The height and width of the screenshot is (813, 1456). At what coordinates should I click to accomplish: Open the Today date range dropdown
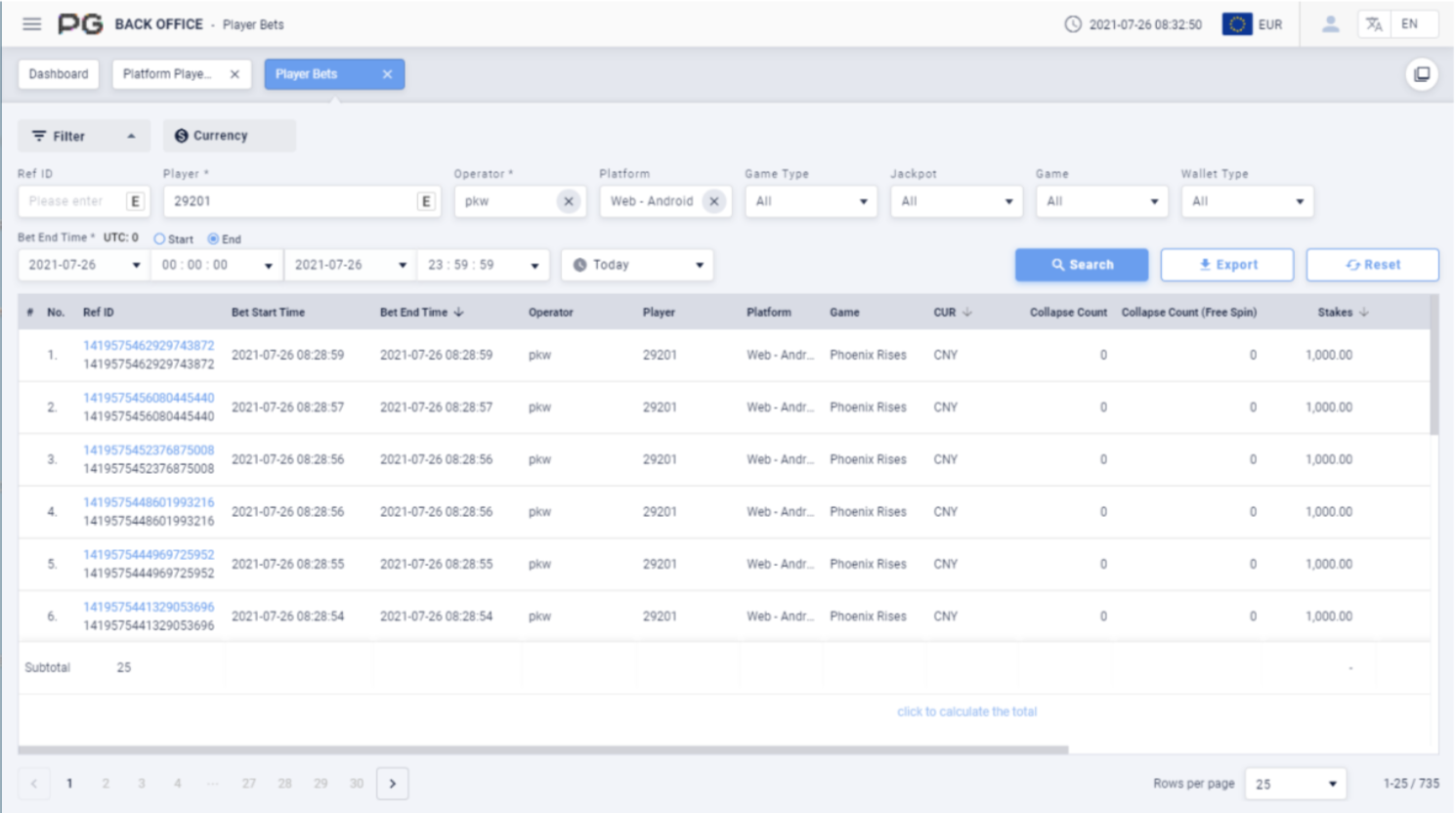point(637,265)
